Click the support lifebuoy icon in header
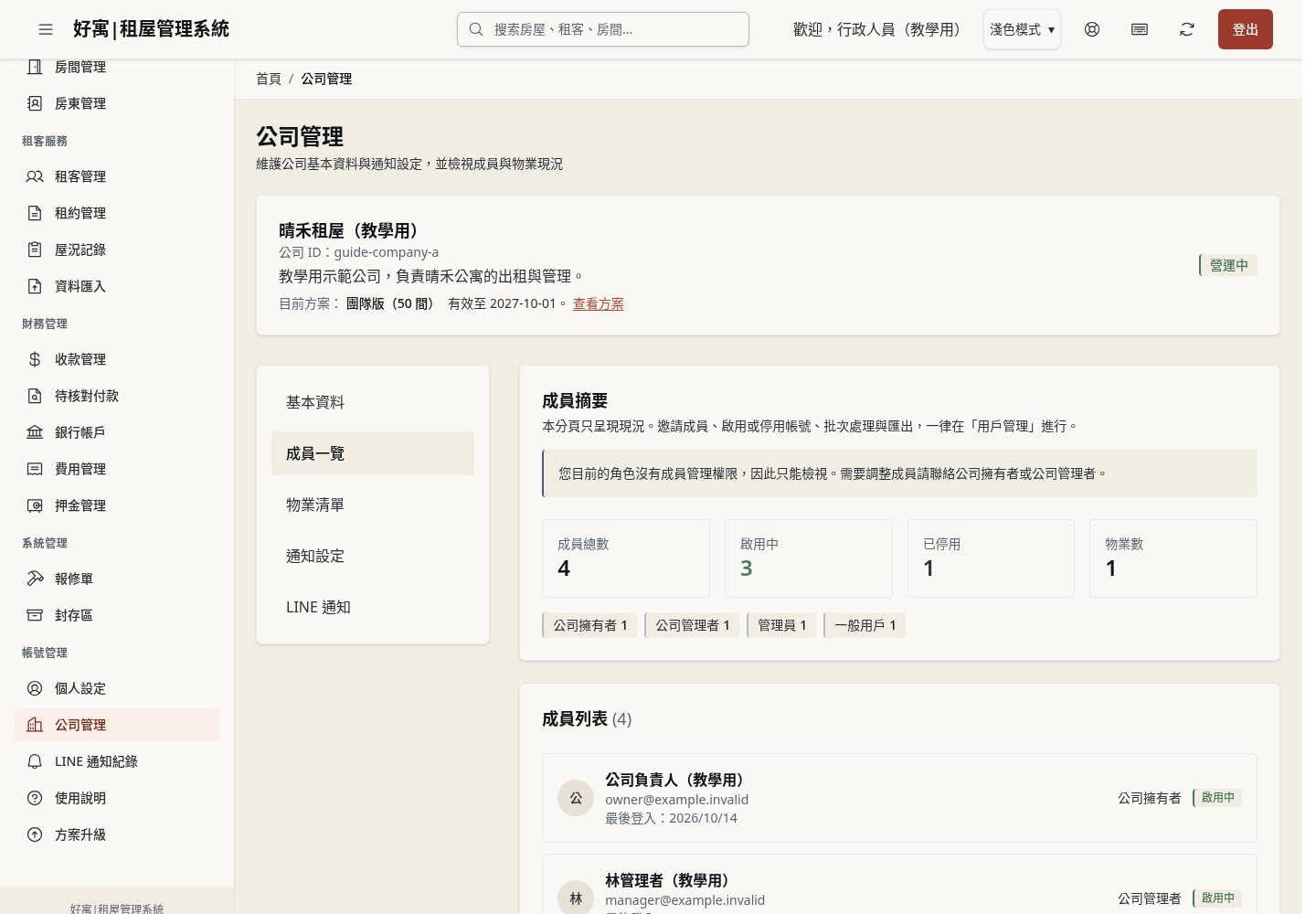Viewport: 1316px width, 914px height. (x=1092, y=29)
